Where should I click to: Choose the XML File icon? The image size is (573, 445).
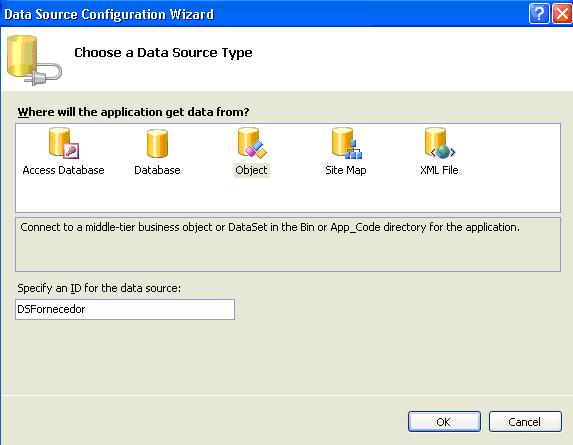click(440, 143)
